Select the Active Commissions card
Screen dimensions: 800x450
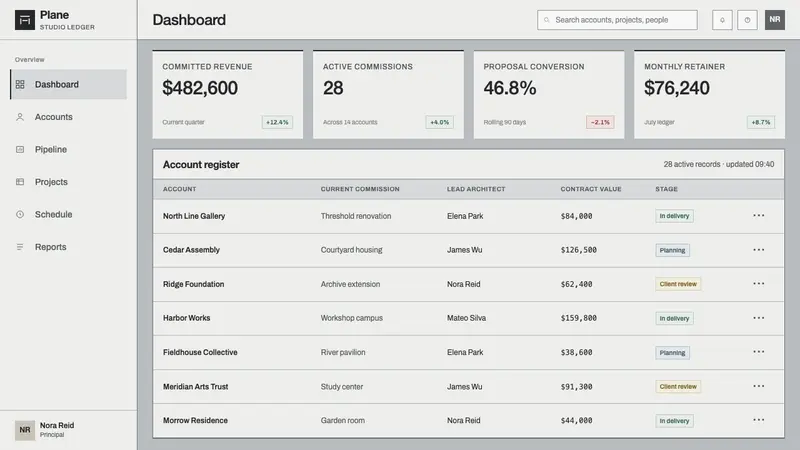pos(388,94)
